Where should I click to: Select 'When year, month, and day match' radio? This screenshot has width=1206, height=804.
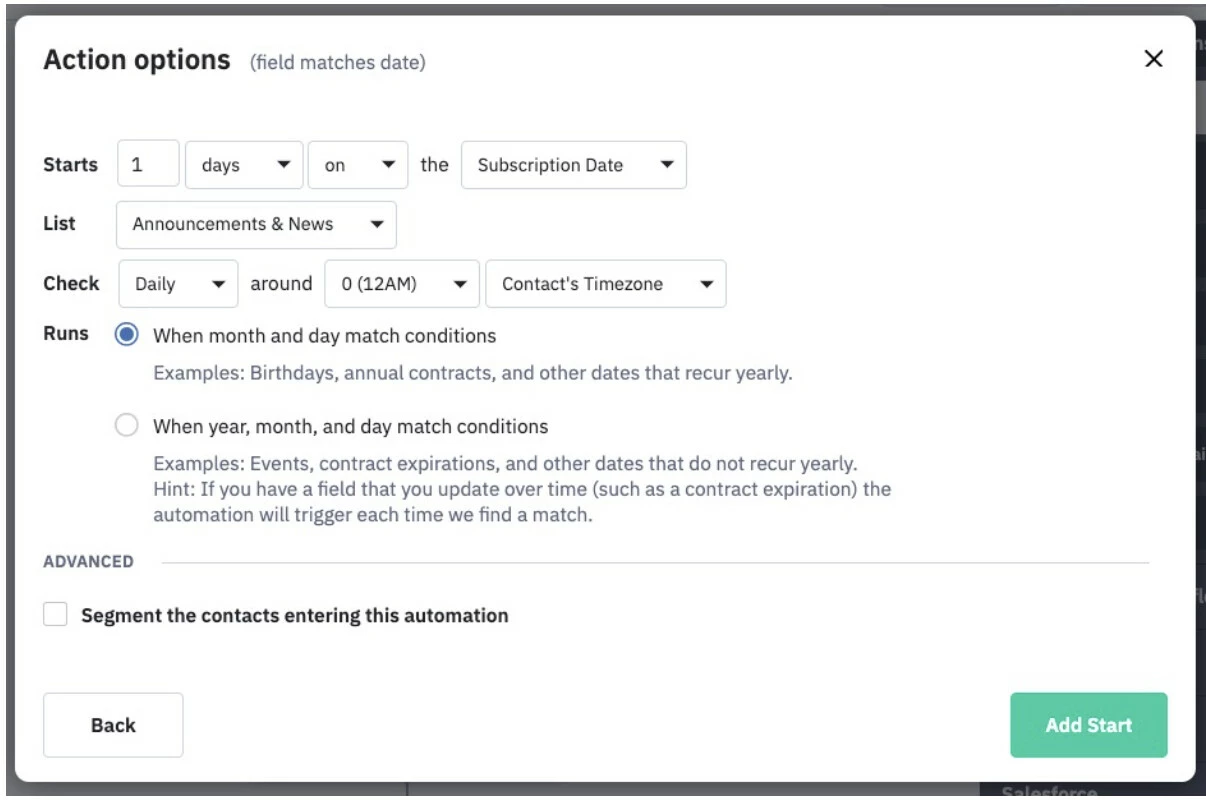point(127,426)
